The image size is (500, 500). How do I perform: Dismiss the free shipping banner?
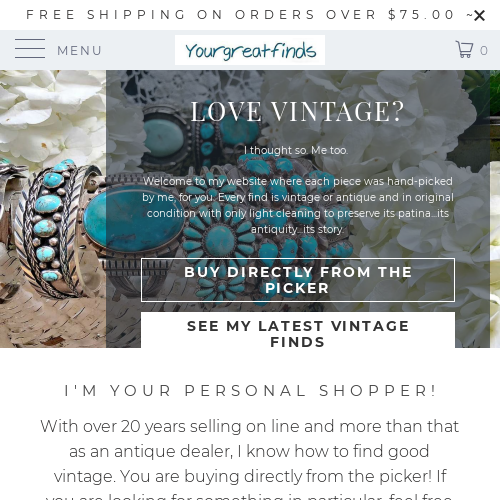pyautogui.click(x=479, y=15)
